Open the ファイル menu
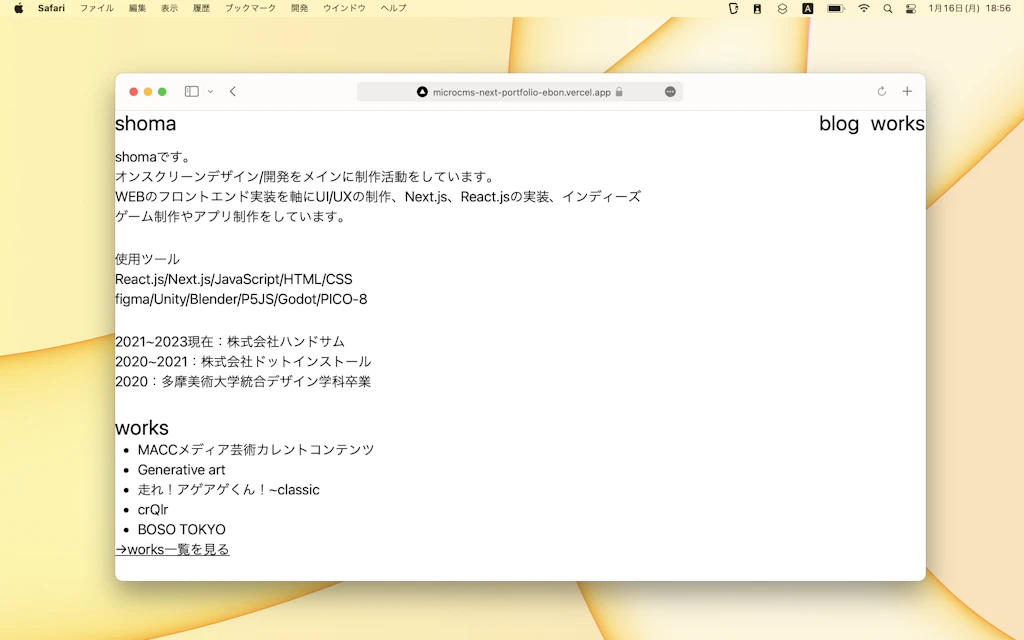 (96, 8)
